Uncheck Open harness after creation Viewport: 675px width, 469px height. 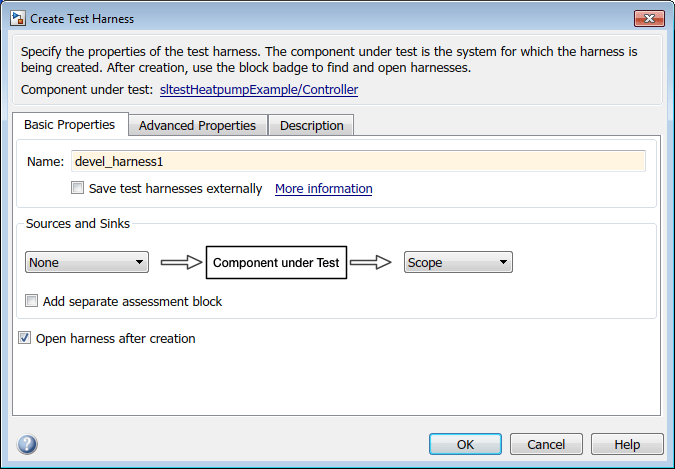coord(25,339)
